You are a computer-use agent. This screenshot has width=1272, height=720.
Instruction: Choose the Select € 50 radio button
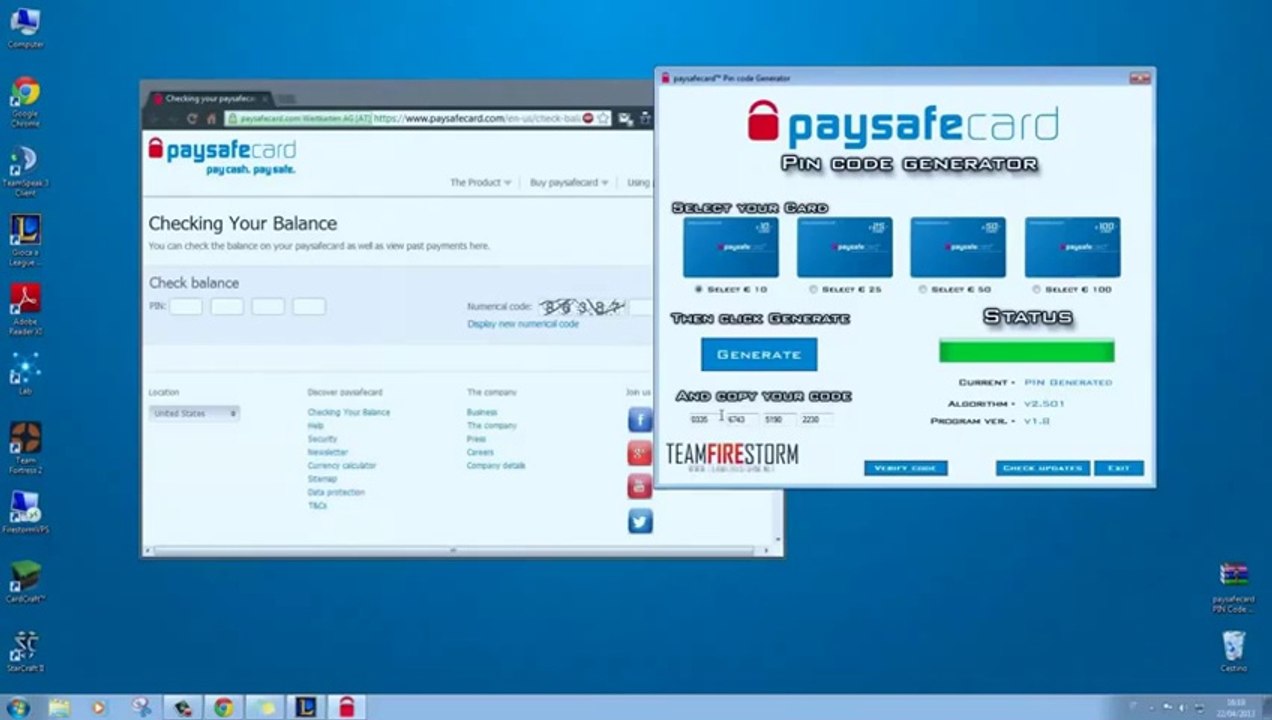click(922, 290)
